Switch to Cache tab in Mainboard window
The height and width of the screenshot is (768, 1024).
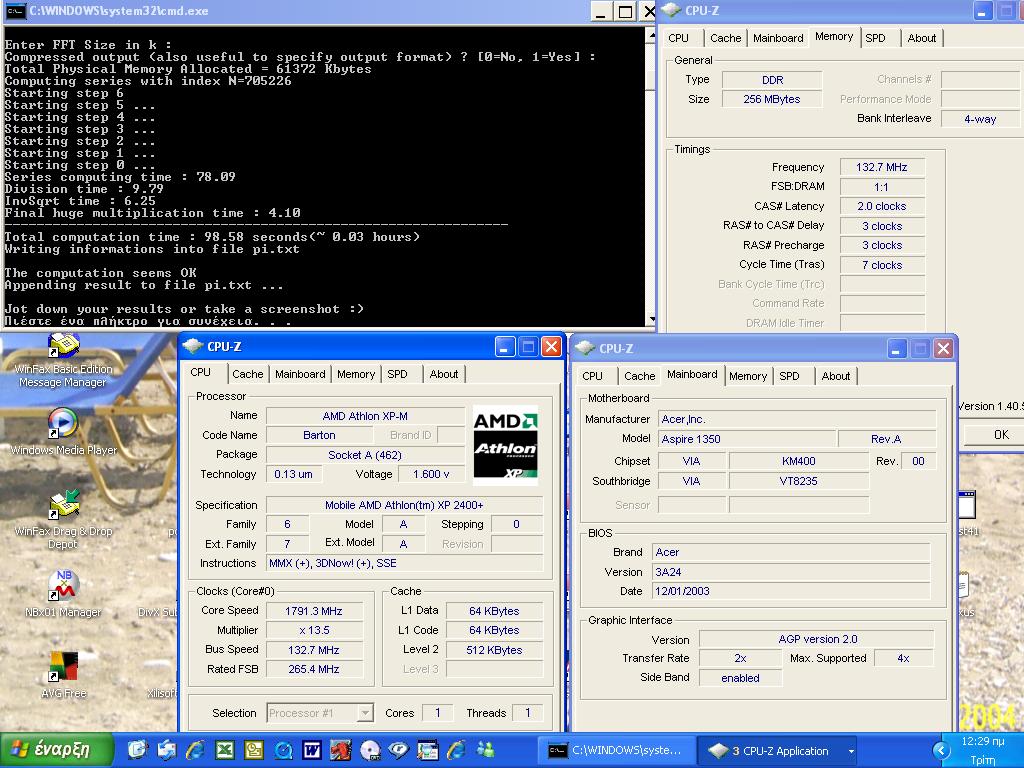639,376
